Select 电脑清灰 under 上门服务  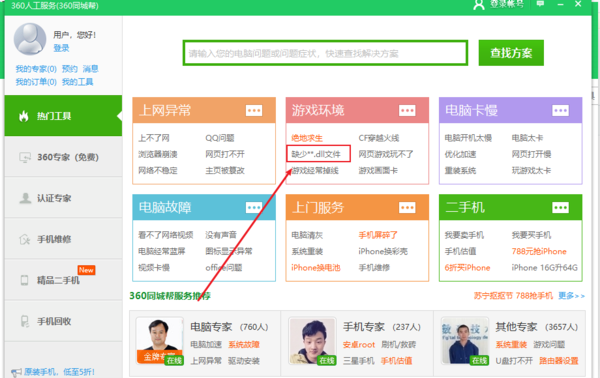tap(307, 235)
